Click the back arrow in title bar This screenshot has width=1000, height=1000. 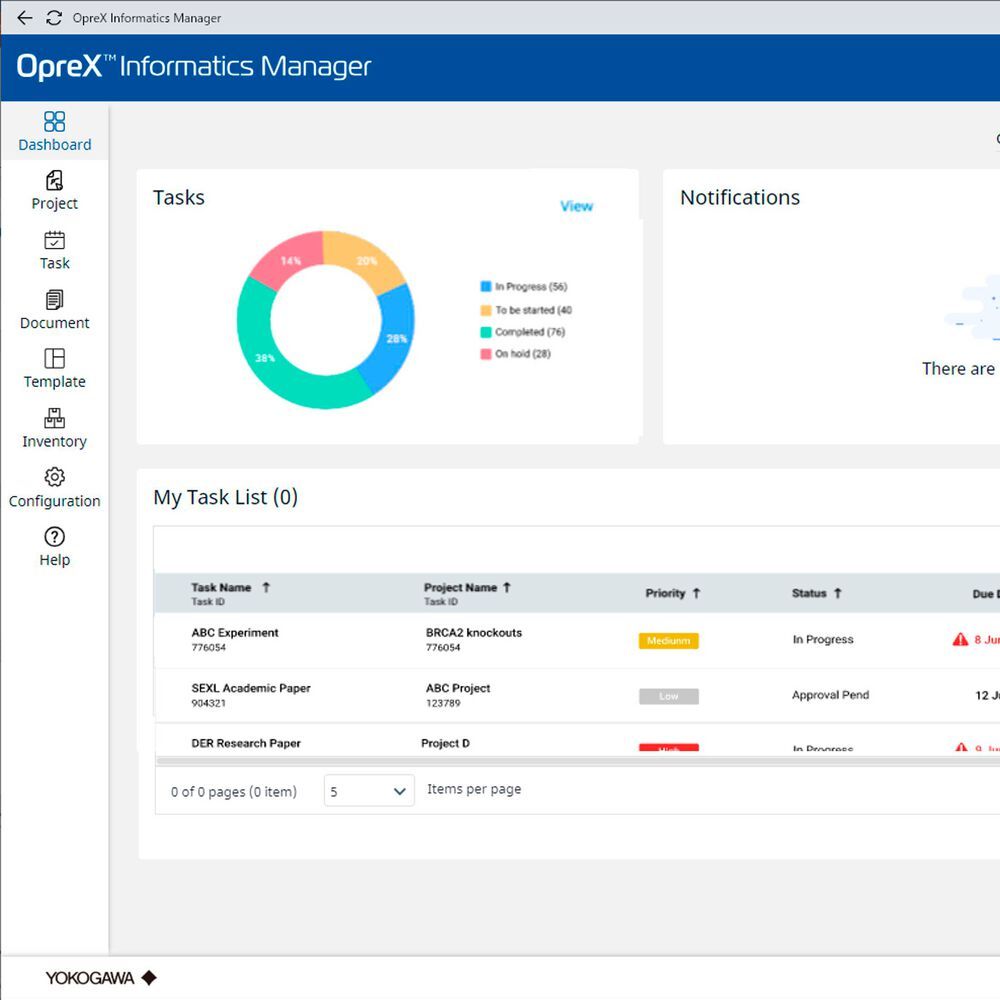pos(25,18)
